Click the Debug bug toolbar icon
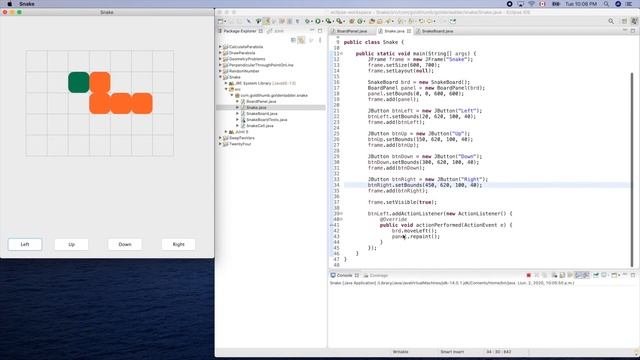 (x=307, y=21)
